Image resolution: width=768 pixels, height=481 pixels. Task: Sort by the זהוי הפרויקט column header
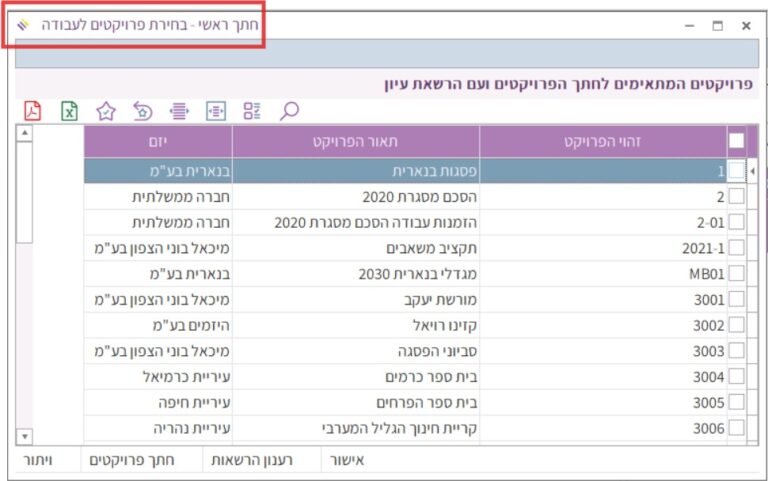pyautogui.click(x=602, y=141)
